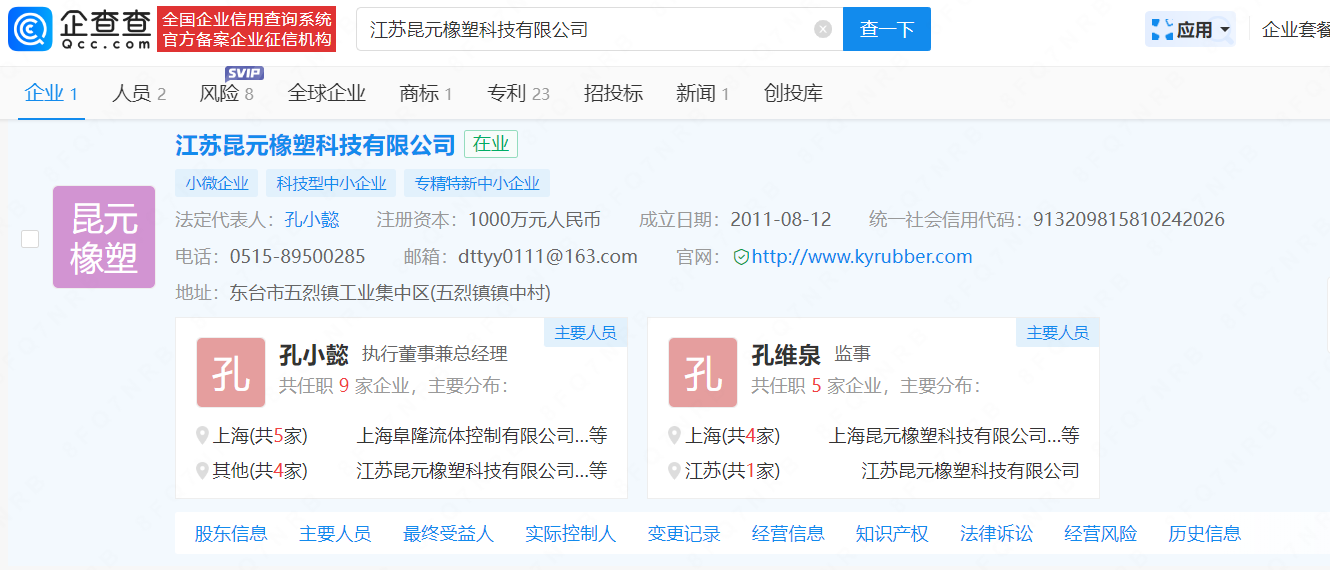1330x570 pixels.
Task: Click 江苏昆元橡塑科技有限公司...等 in 孔小懿 card
Action: pyautogui.click(x=482, y=470)
